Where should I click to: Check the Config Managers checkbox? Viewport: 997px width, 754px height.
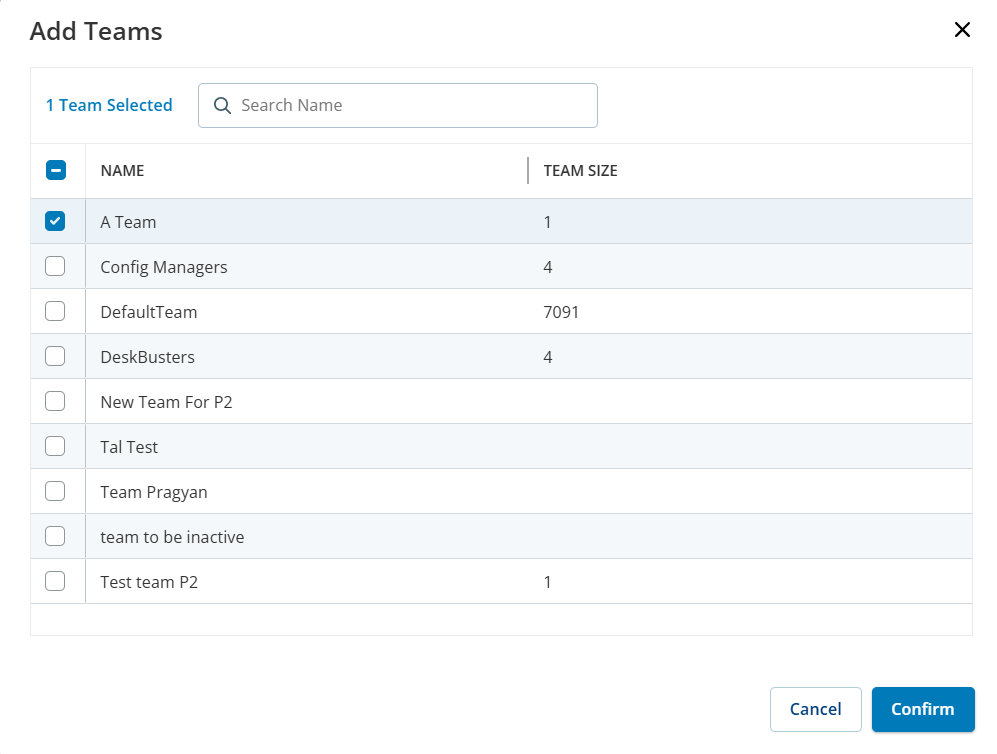[56, 266]
